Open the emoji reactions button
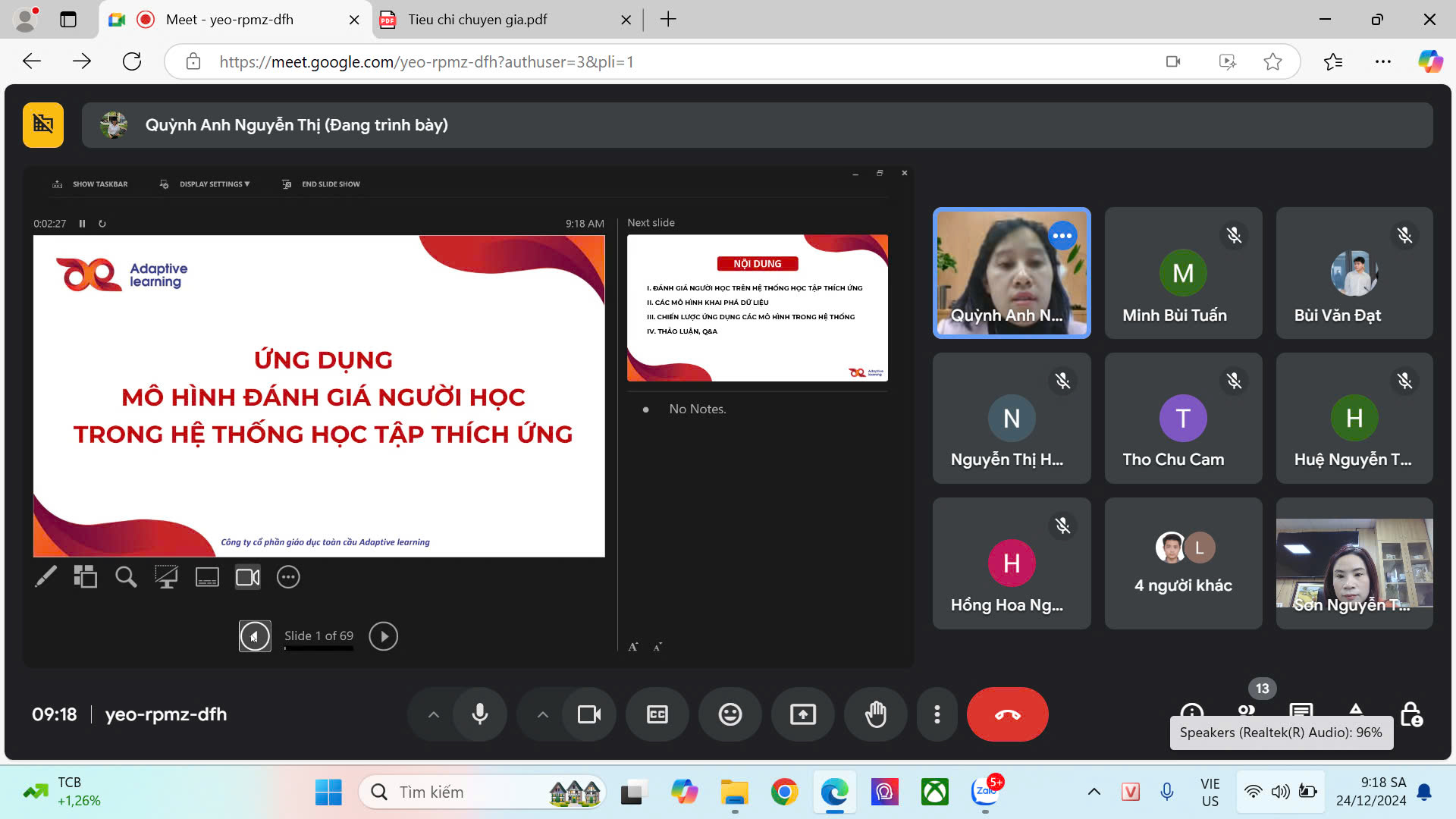 pos(730,714)
